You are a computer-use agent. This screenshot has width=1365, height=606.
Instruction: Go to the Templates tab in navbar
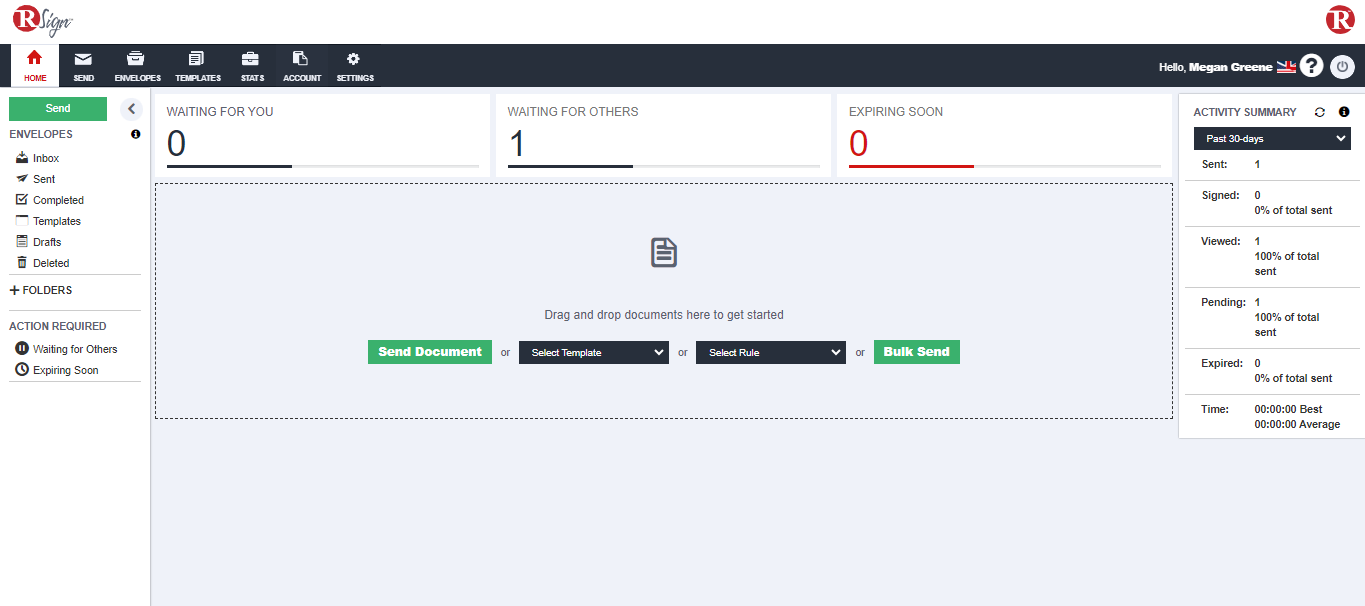197,66
